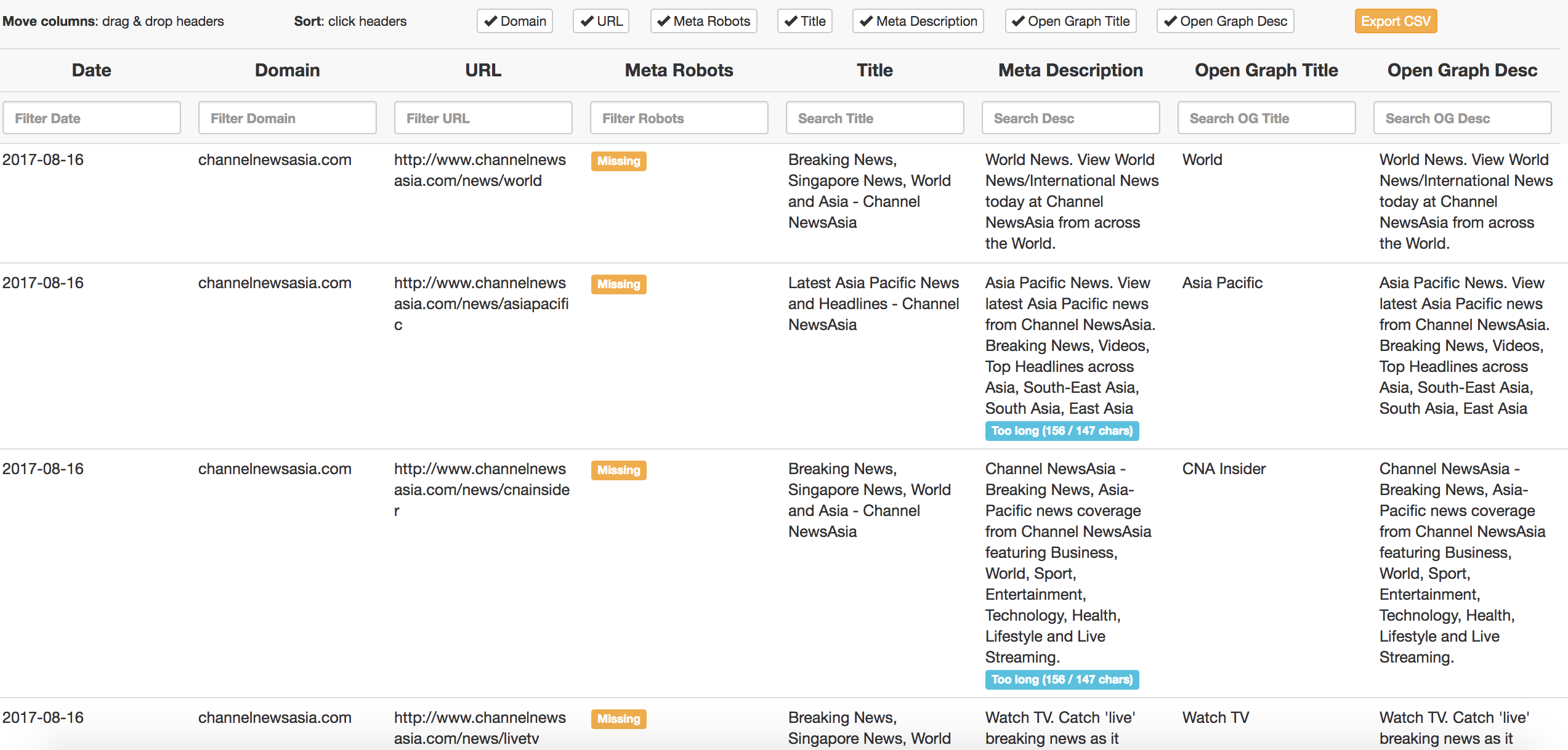The width and height of the screenshot is (1568, 750).
Task: Click Open Graph Desc starting 'World News. View'
Action: (1466, 201)
